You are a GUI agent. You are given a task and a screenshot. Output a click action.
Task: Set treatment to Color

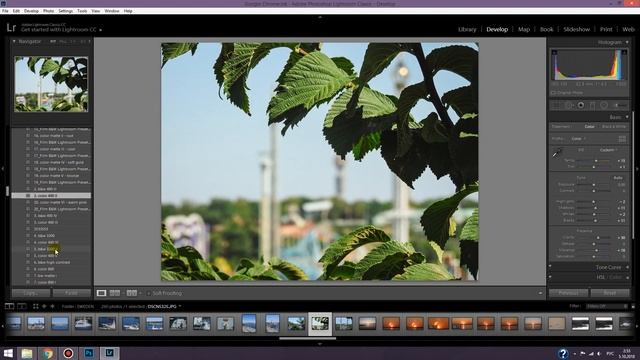(x=589, y=127)
